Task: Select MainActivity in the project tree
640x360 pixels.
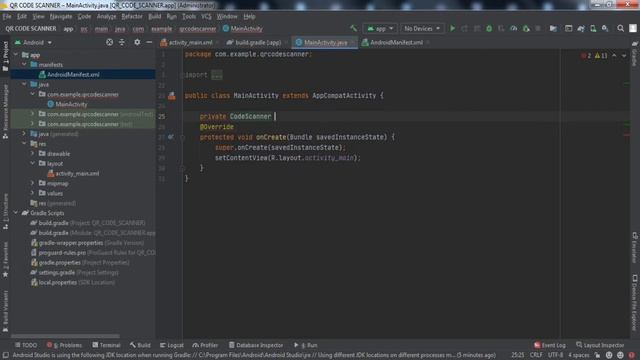Action: 71,104
